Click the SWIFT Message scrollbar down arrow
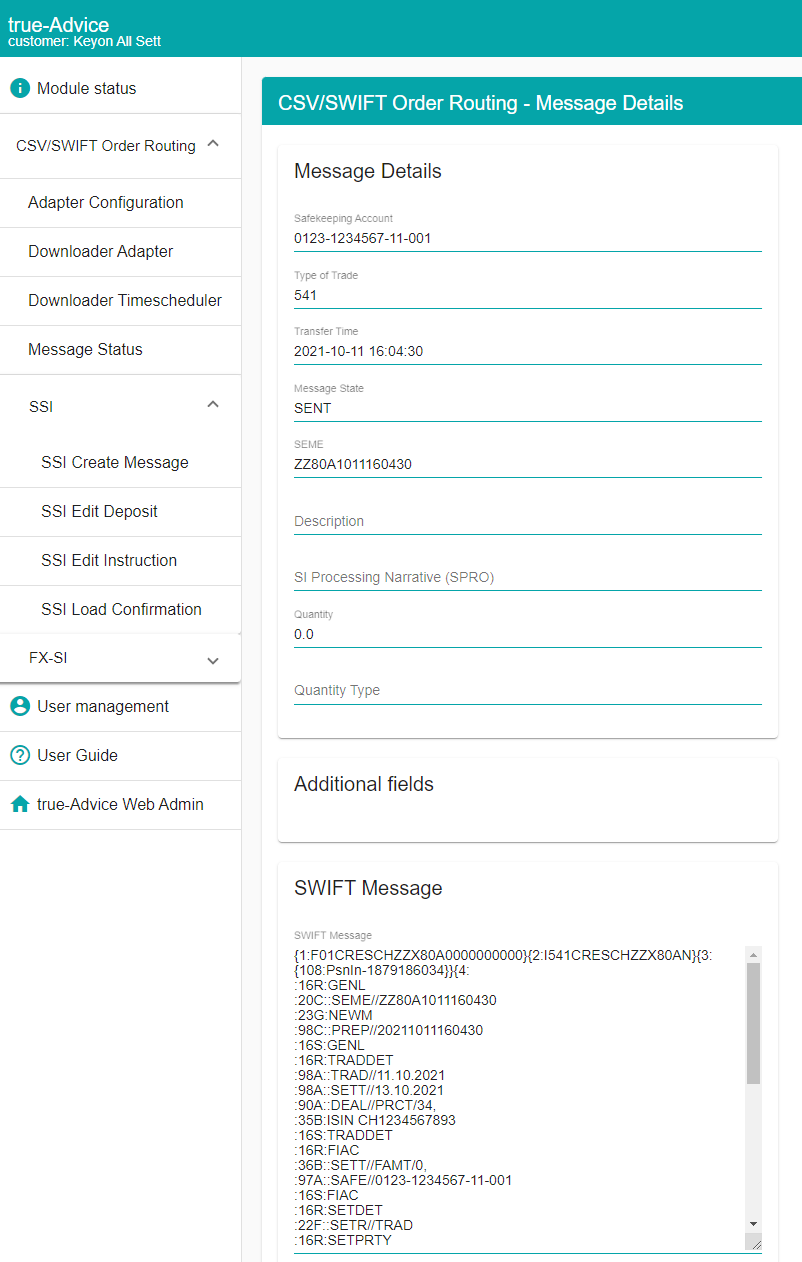Viewport: 802px width, 1262px height. (x=754, y=1224)
